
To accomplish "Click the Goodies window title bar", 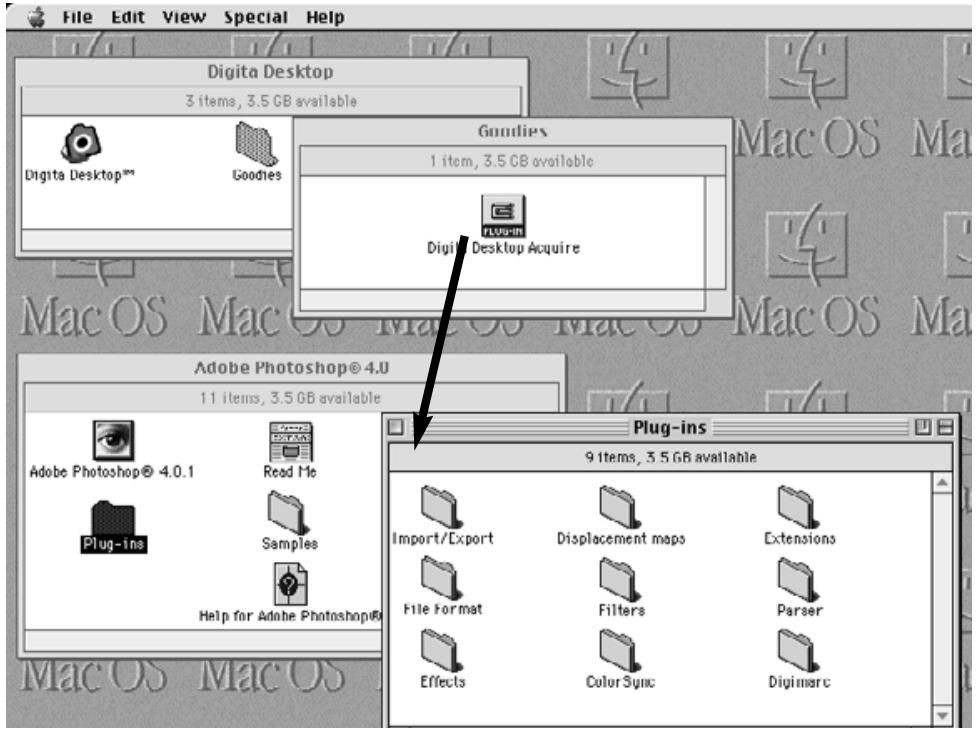I will pyautogui.click(x=512, y=131).
